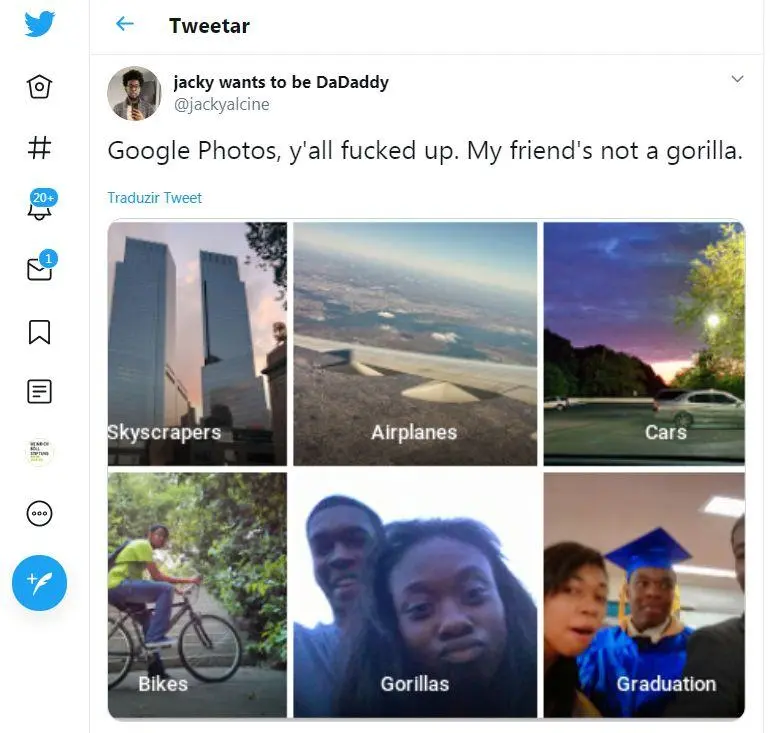This screenshot has width=783, height=733.
Task: Click the Traduzir Tweet link
Action: pos(155,198)
